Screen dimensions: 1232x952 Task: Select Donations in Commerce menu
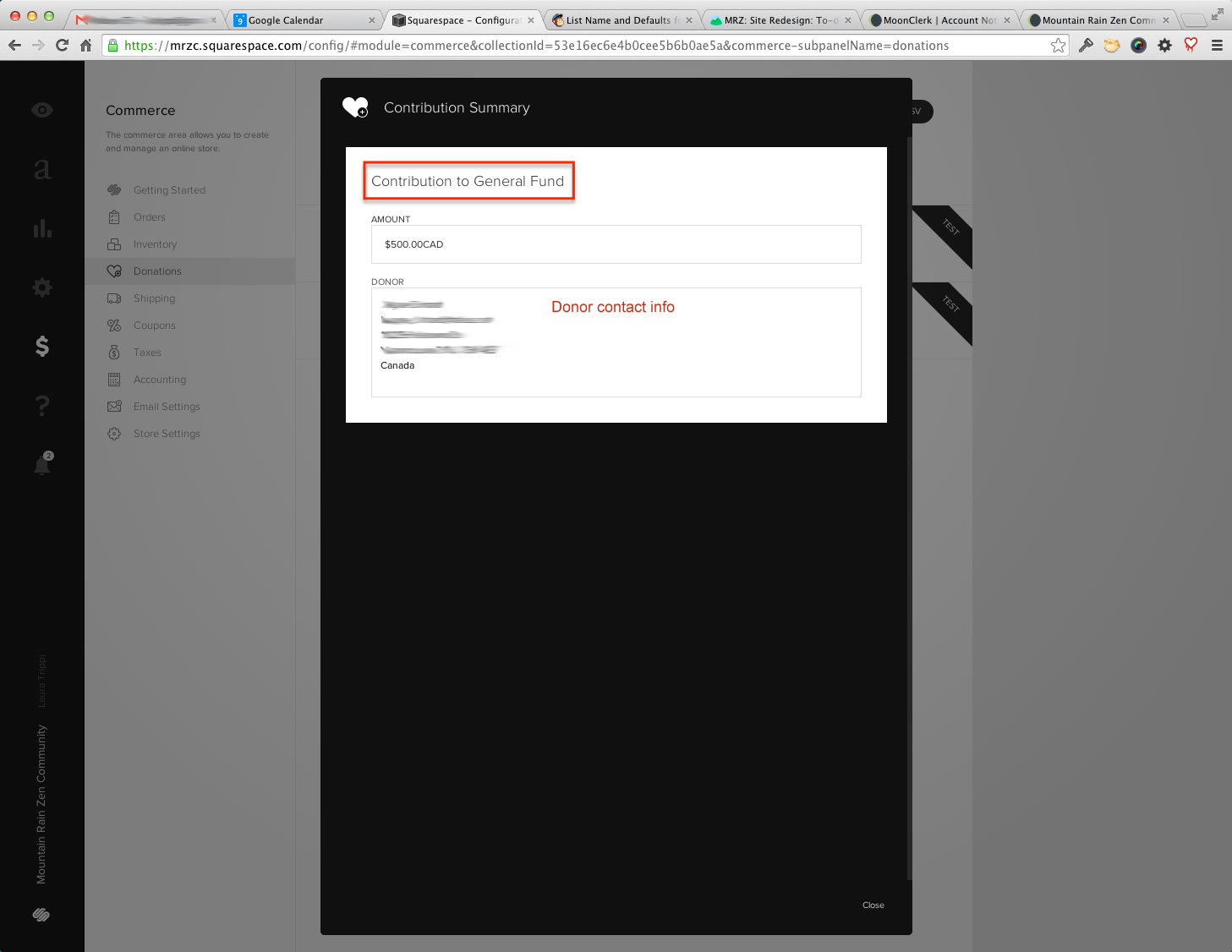(x=190, y=271)
